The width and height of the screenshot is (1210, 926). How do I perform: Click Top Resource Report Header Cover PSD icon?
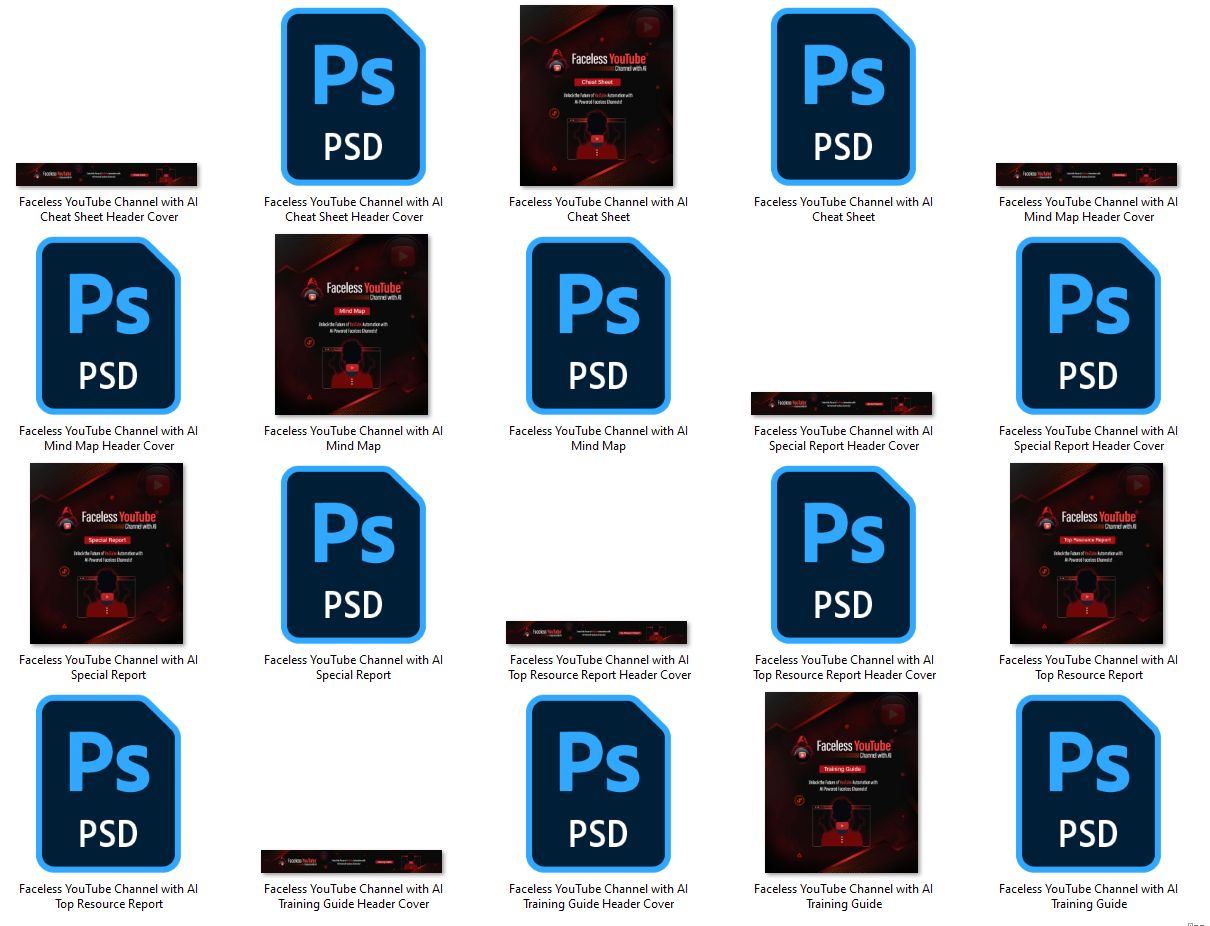[843, 554]
